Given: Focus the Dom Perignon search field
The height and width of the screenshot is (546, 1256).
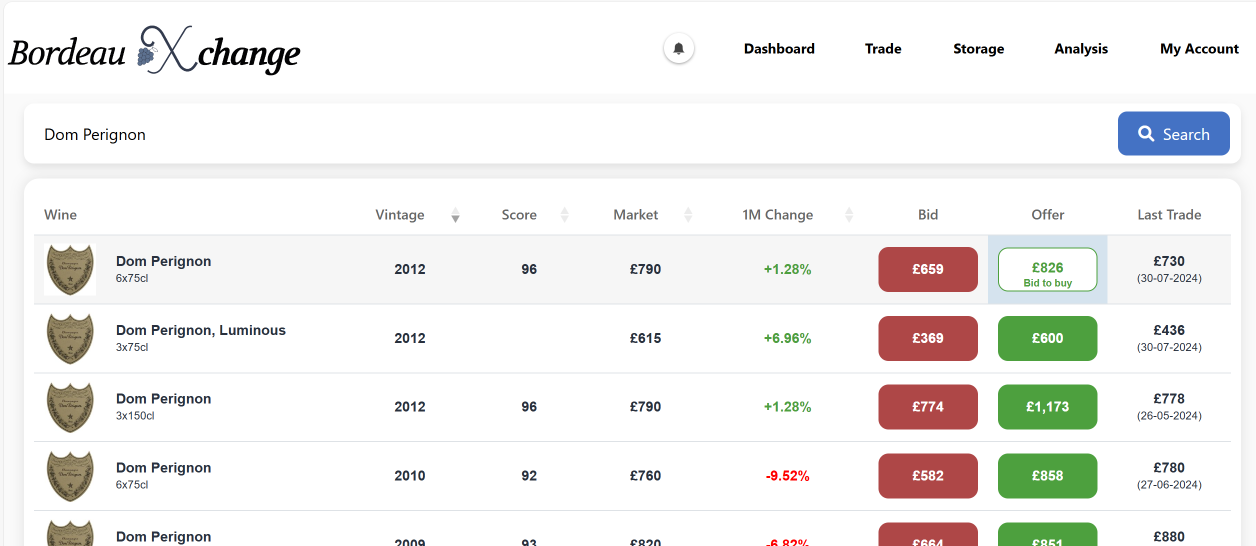Looking at the screenshot, I should click(570, 134).
